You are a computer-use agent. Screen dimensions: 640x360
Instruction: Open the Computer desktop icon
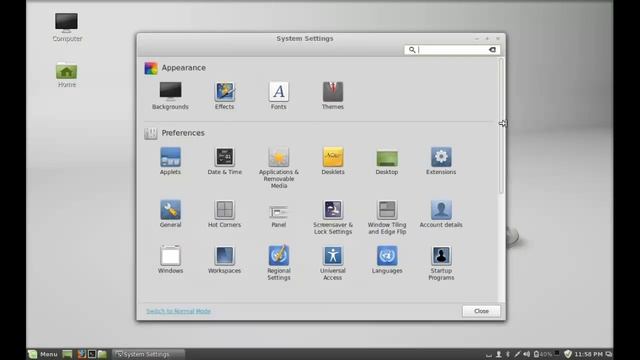tap(67, 27)
